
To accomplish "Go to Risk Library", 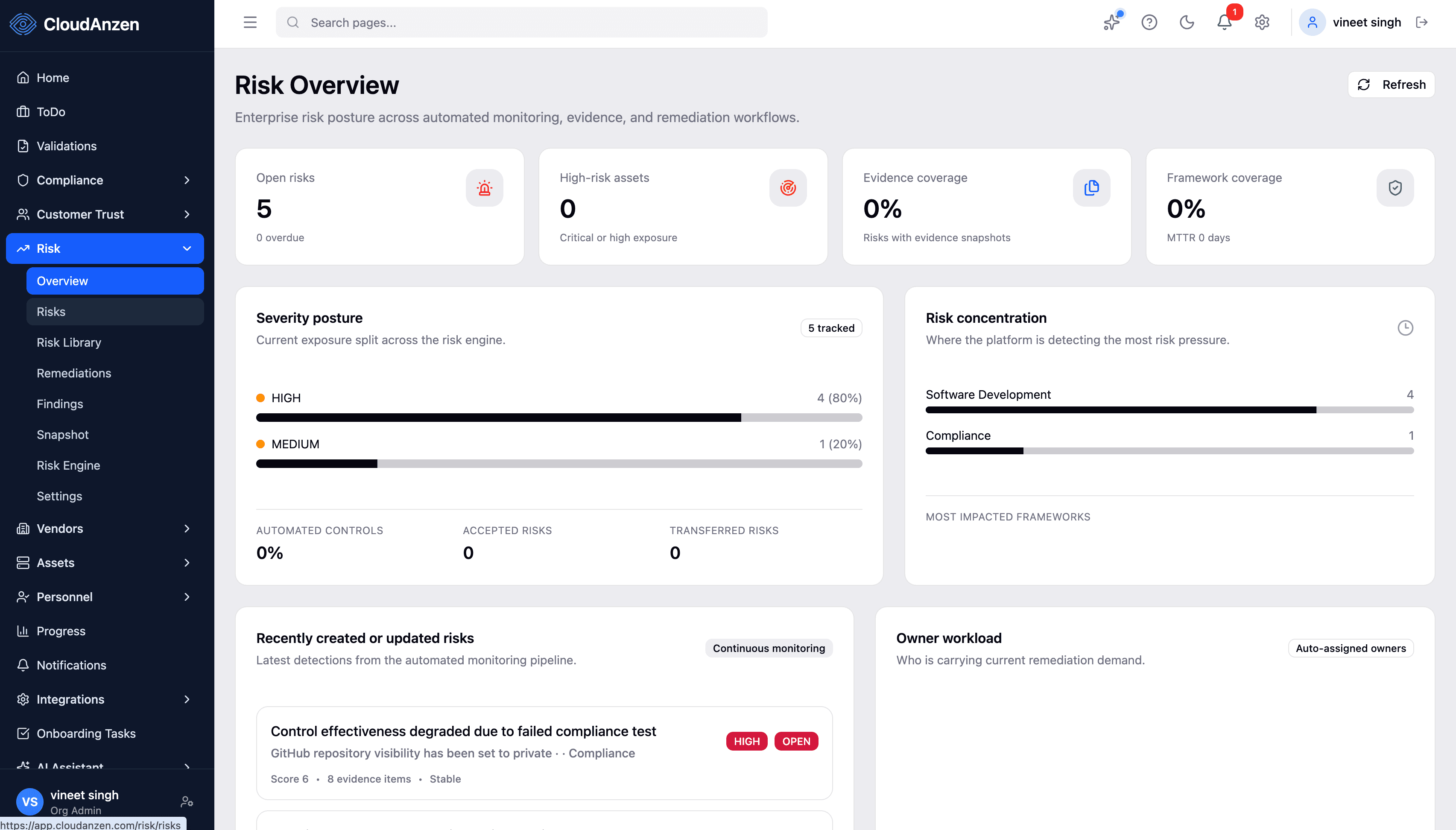I will pos(114,342).
